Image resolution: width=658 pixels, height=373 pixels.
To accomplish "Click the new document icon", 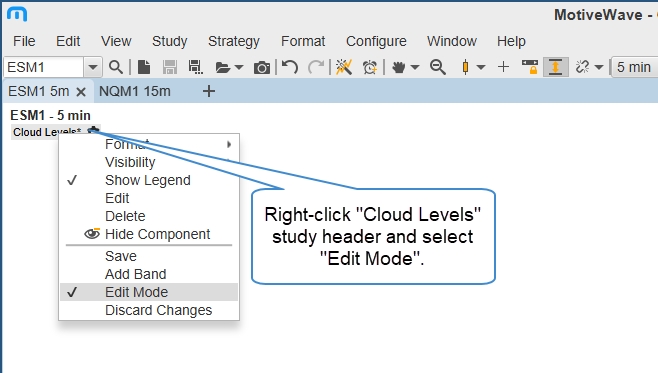I will point(144,67).
